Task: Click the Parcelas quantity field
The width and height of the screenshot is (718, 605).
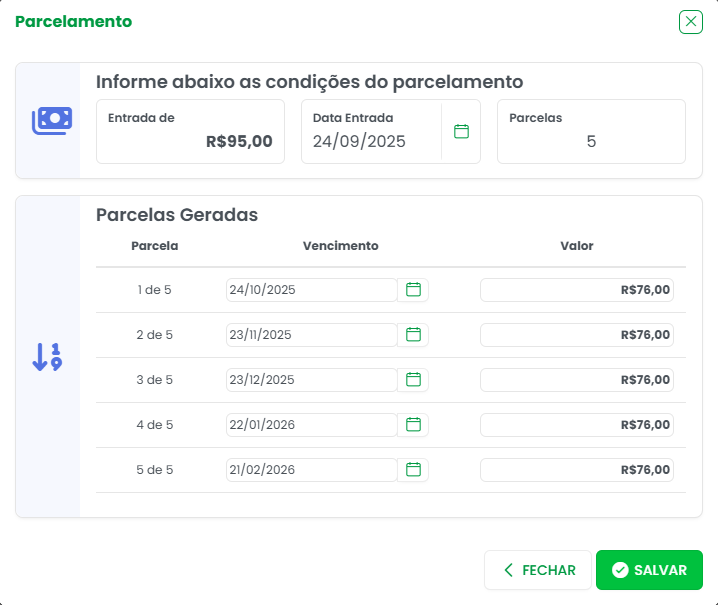Action: coord(590,141)
